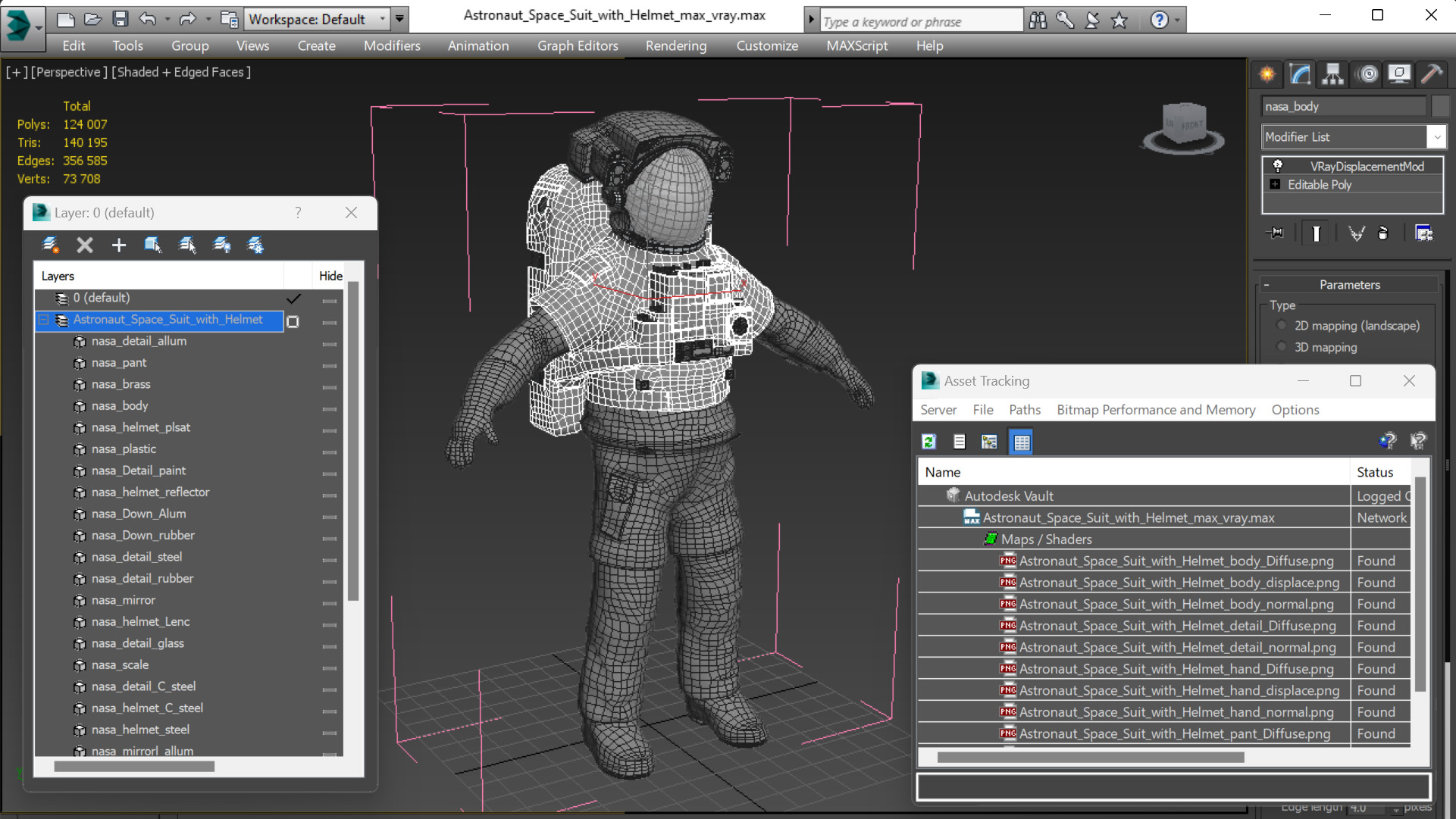
Task: Collapse the Parameters rollout
Action: pos(1267,285)
